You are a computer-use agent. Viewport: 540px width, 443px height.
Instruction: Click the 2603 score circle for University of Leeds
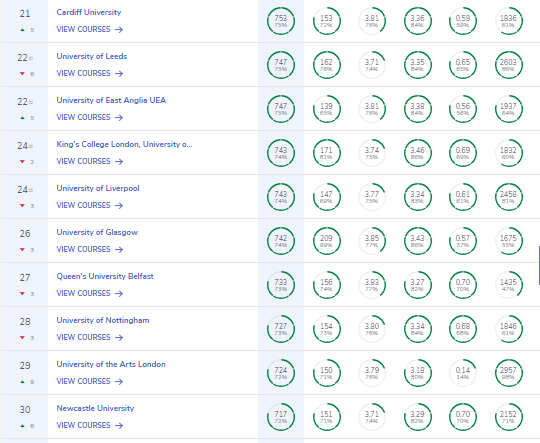[508, 65]
